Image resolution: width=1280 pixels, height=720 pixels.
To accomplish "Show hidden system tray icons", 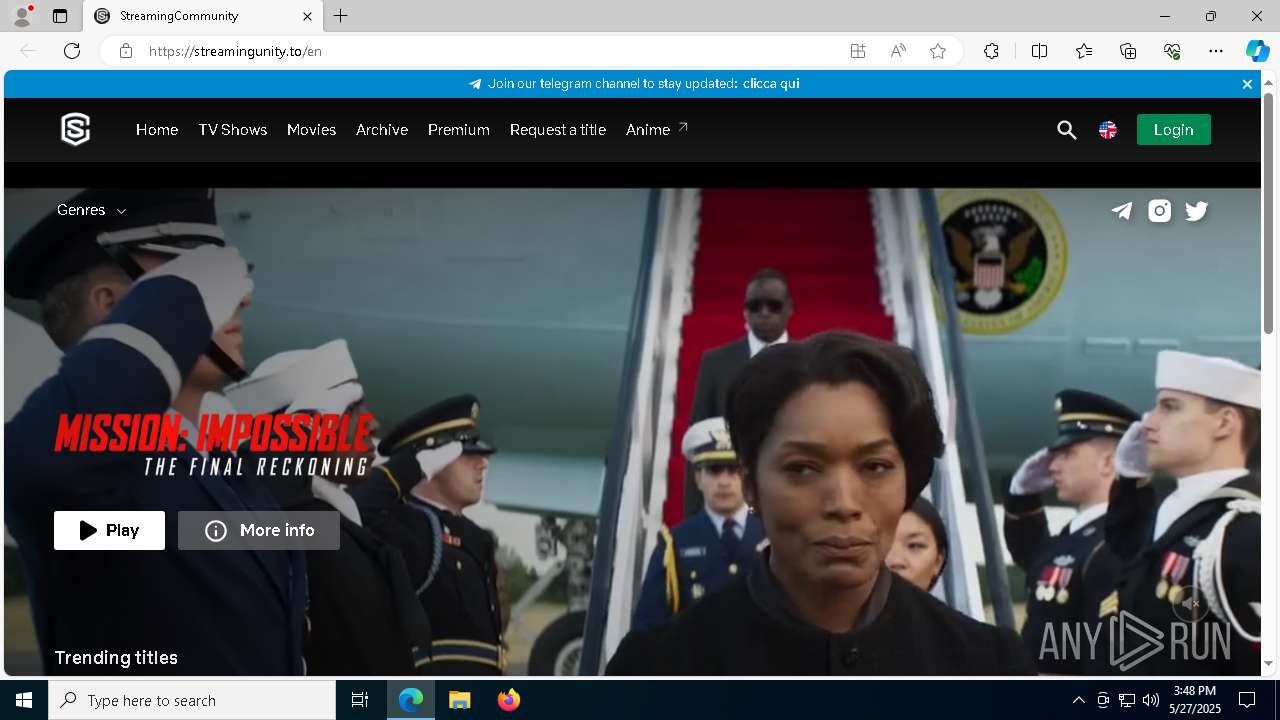I will pos(1078,700).
